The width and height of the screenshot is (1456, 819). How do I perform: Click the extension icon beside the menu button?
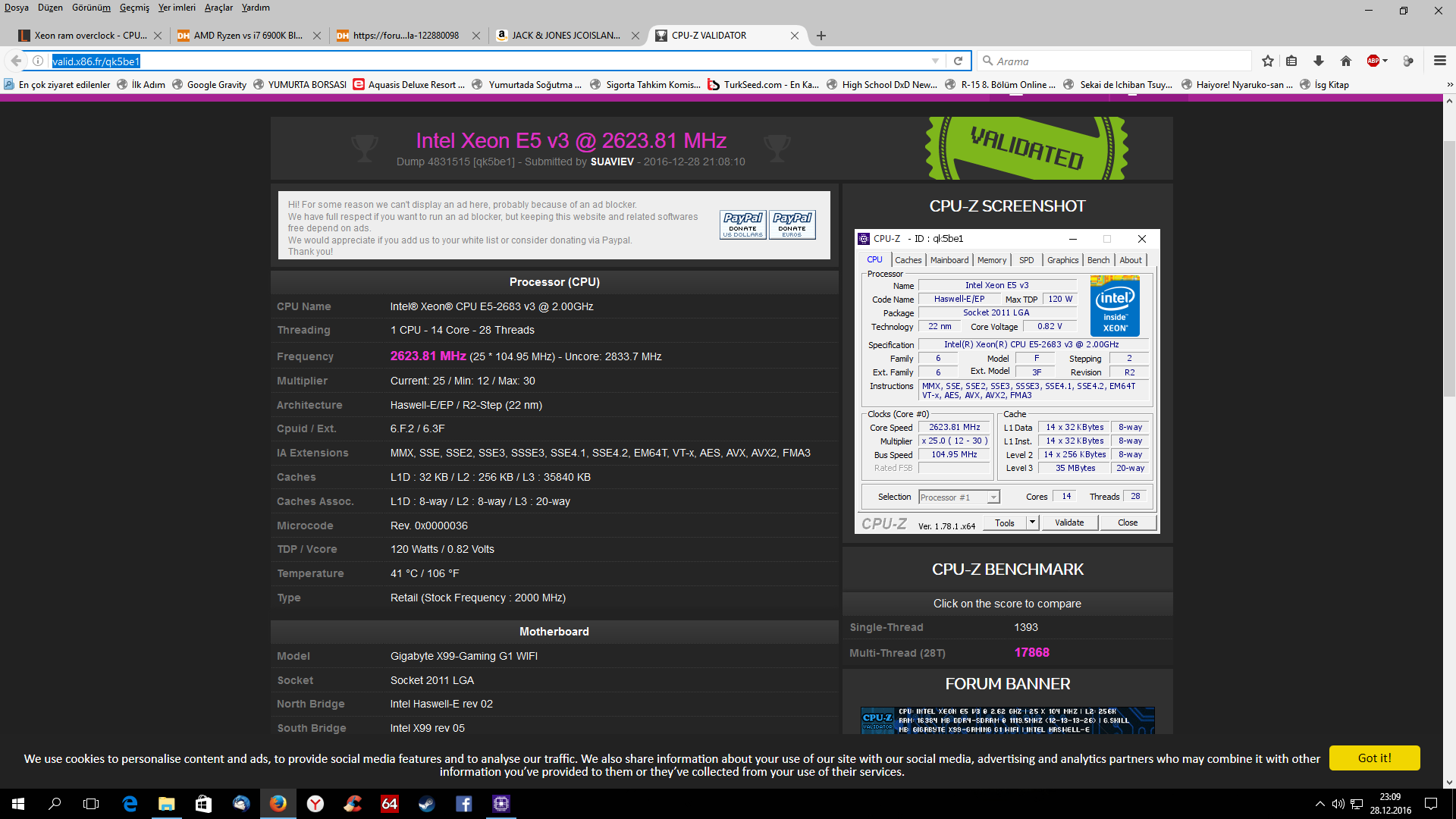pyautogui.click(x=1408, y=61)
